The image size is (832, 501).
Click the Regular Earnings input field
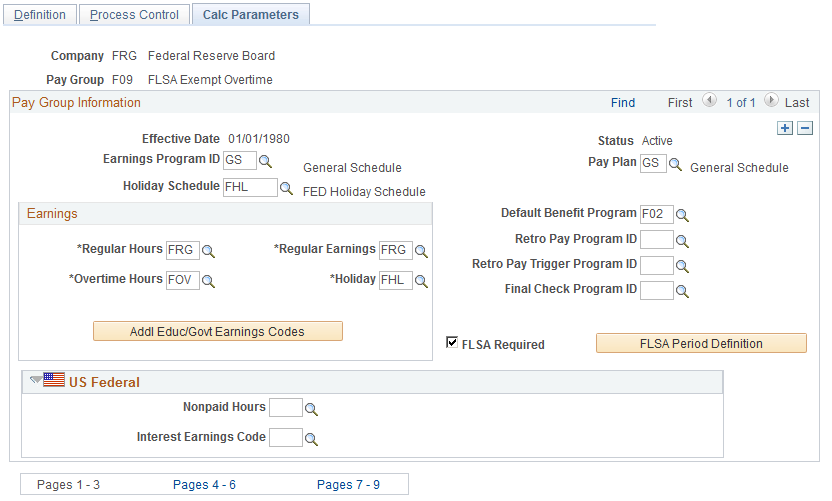pyautogui.click(x=396, y=250)
